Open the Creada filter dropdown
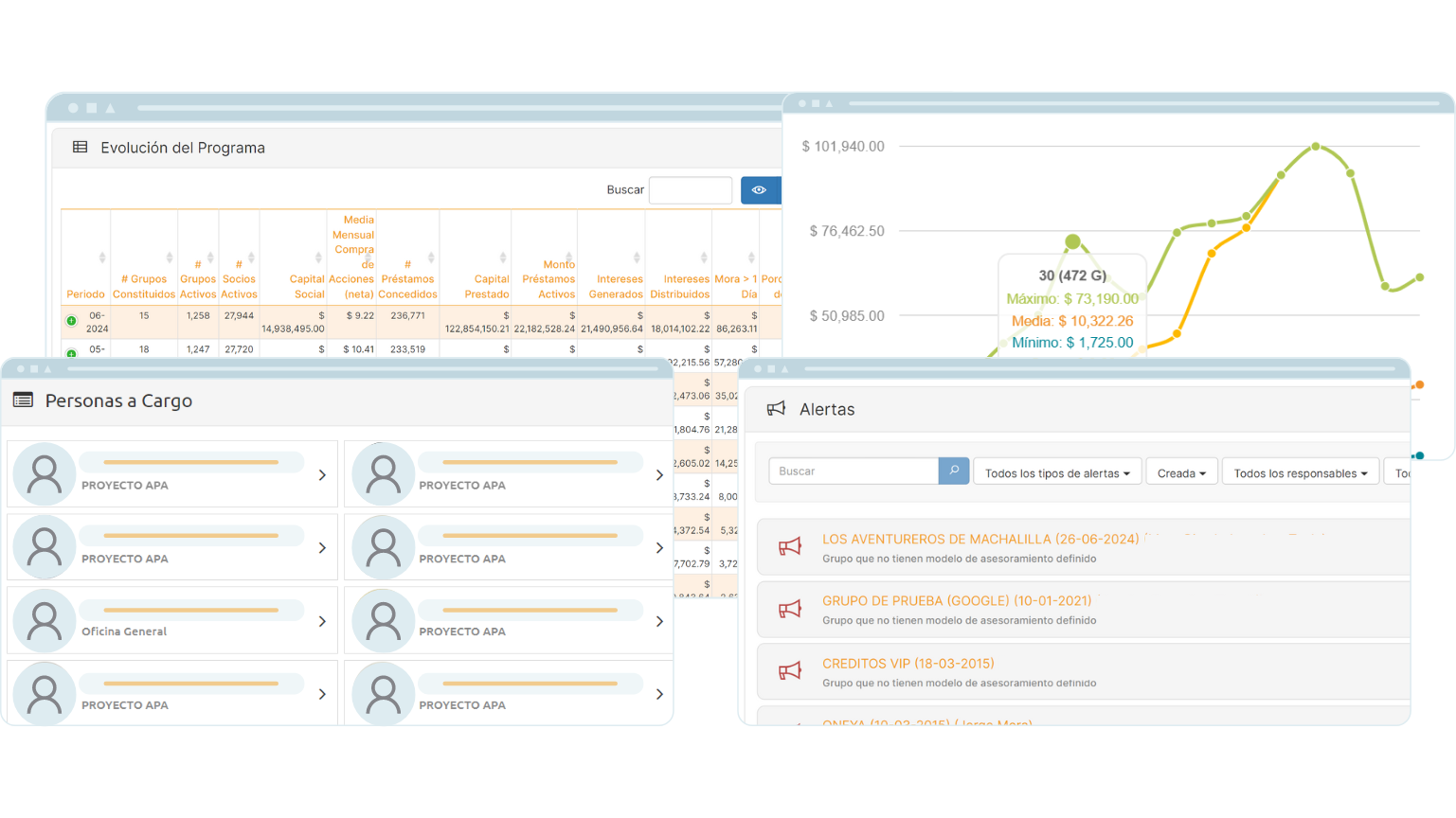This screenshot has height=818, width=1456. point(1181,471)
